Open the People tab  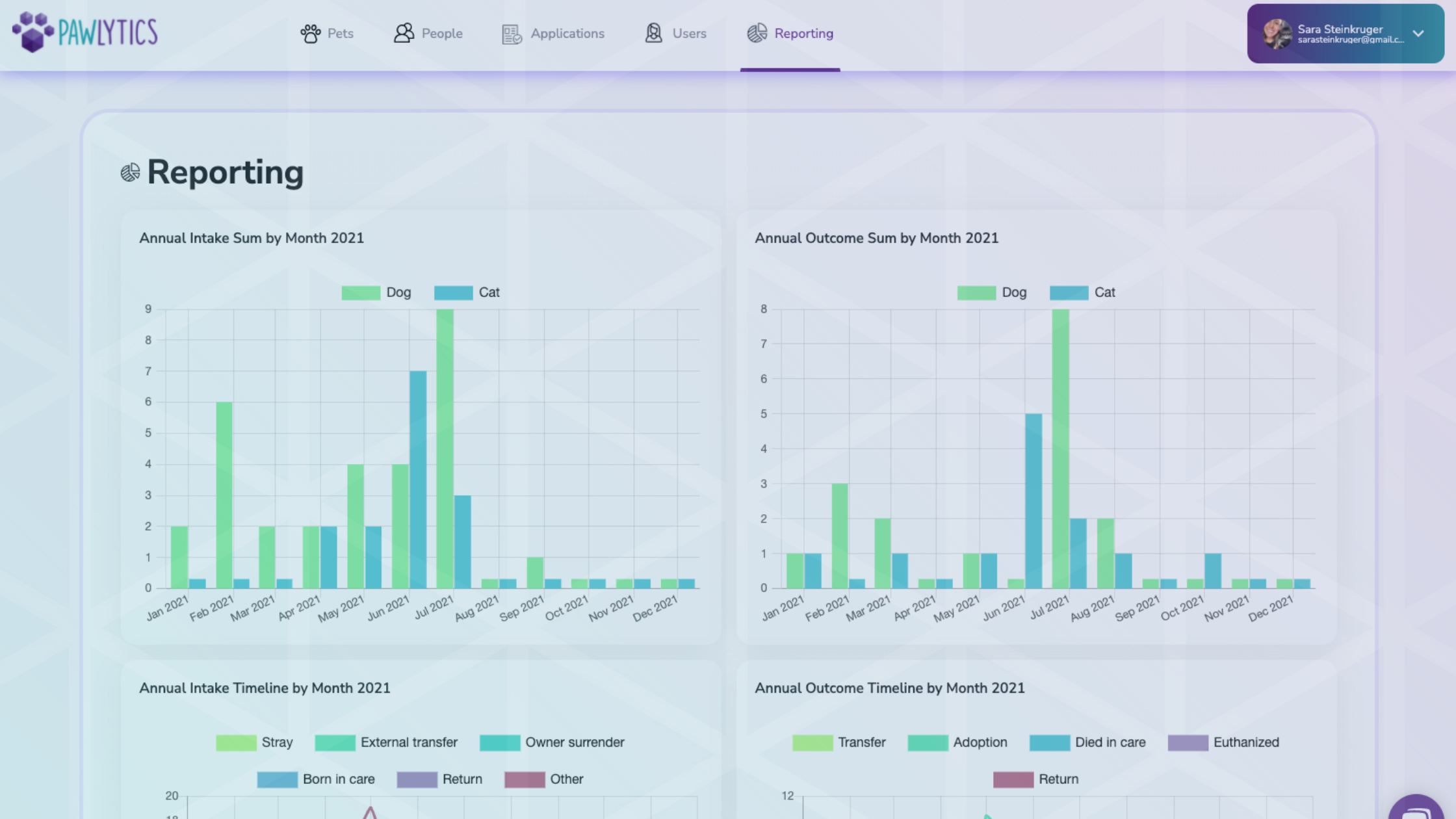click(428, 33)
